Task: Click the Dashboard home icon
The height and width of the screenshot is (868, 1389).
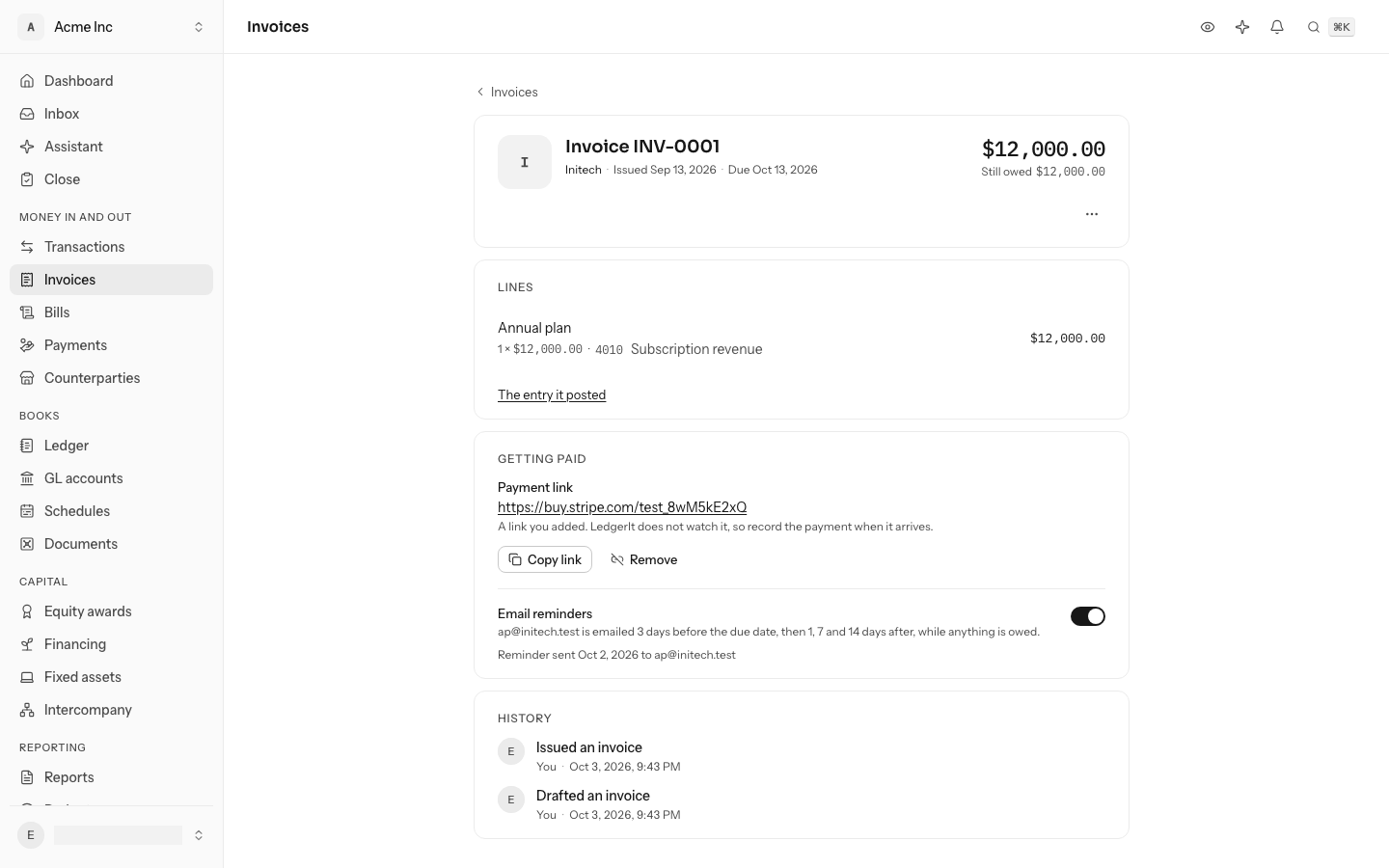Action: click(27, 81)
